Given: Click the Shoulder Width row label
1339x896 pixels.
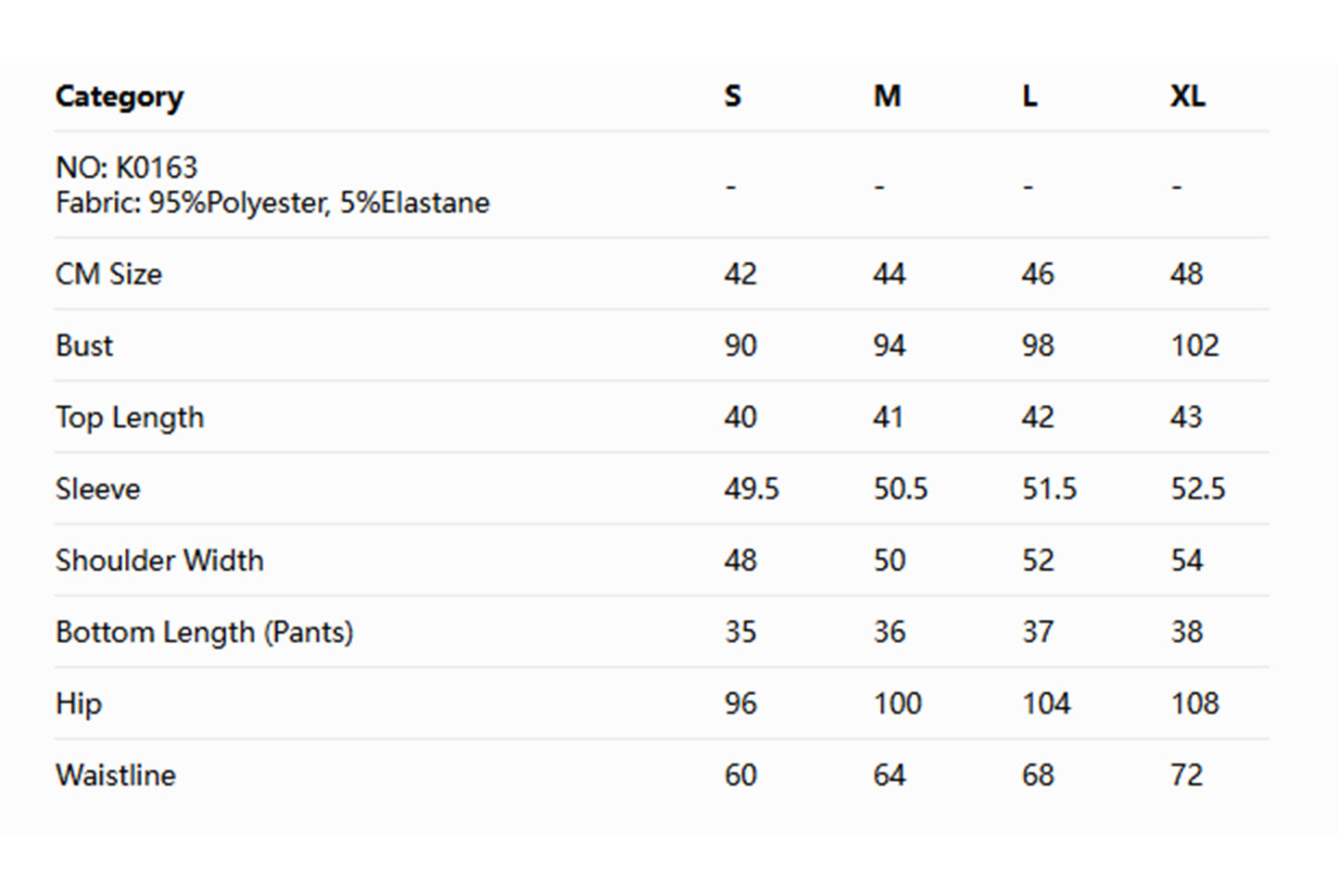Looking at the screenshot, I should (159, 561).
